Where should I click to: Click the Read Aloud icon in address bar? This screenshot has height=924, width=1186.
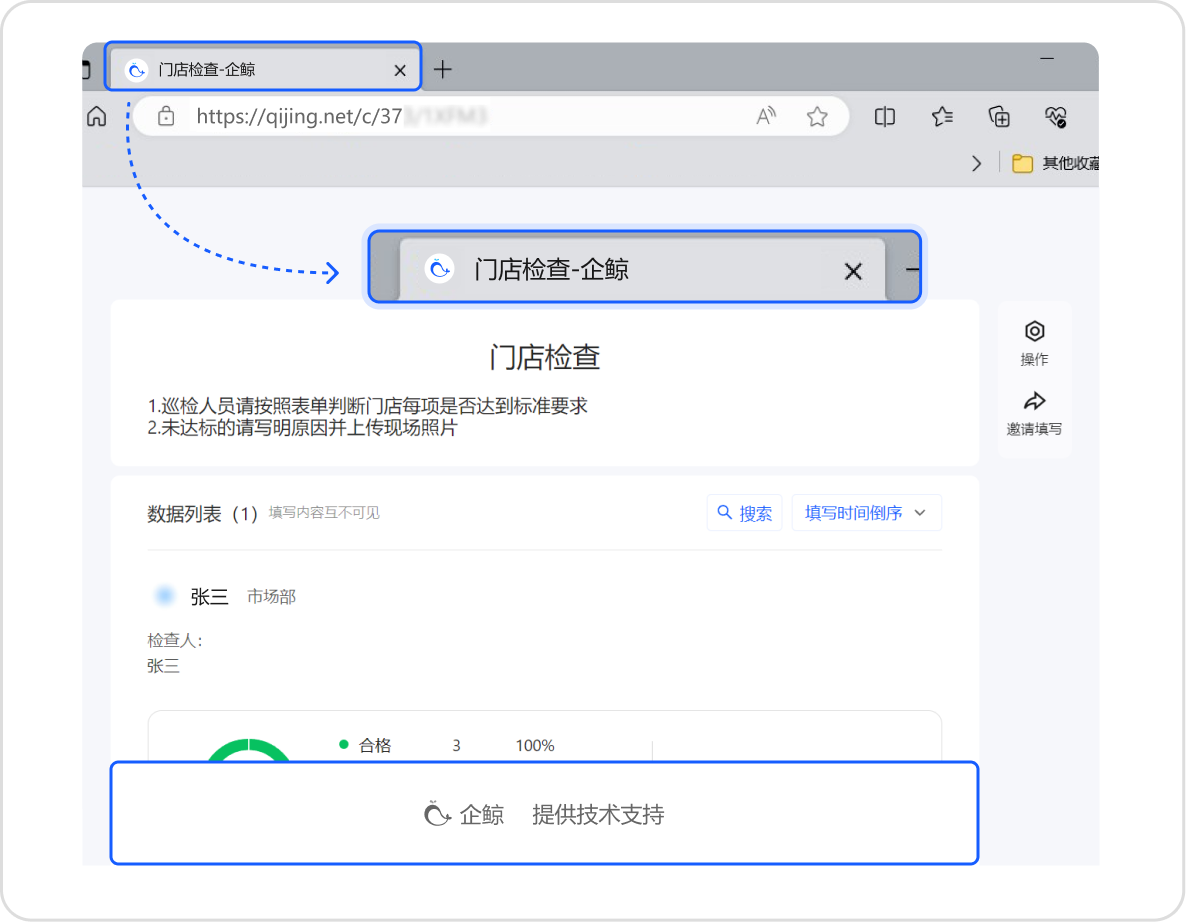[x=766, y=117]
